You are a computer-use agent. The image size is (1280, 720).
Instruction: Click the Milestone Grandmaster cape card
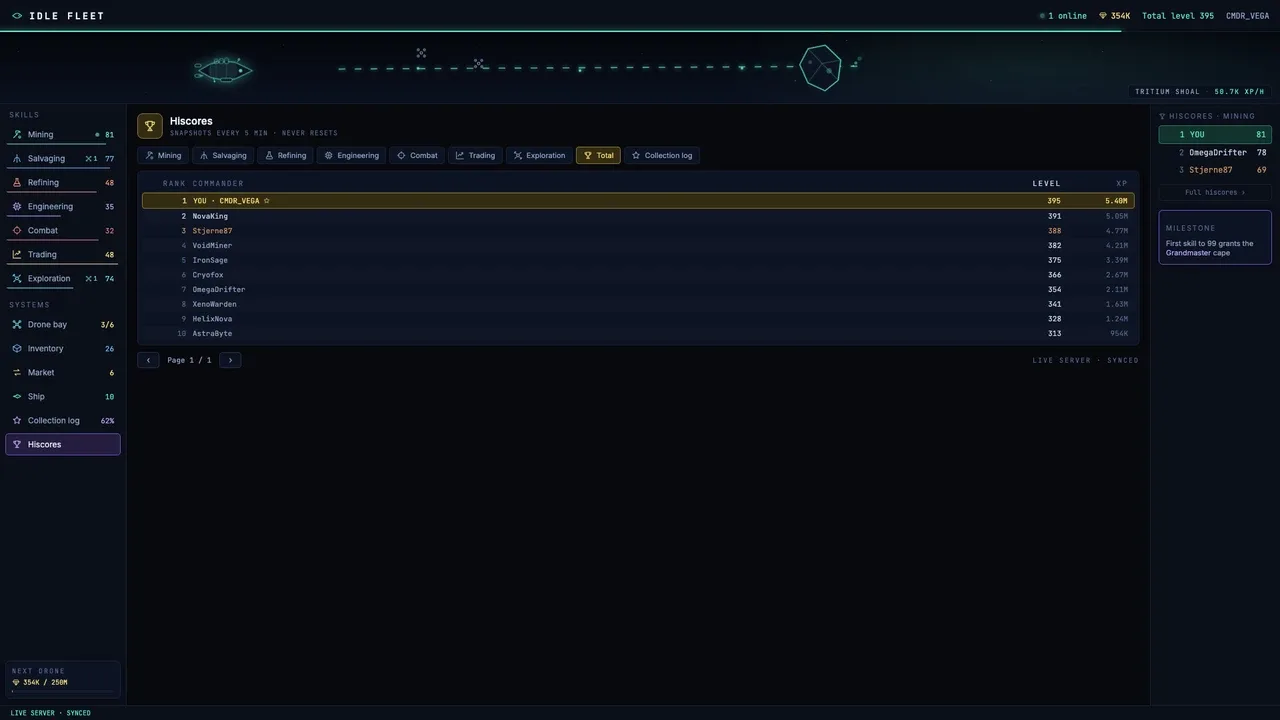pos(1215,237)
